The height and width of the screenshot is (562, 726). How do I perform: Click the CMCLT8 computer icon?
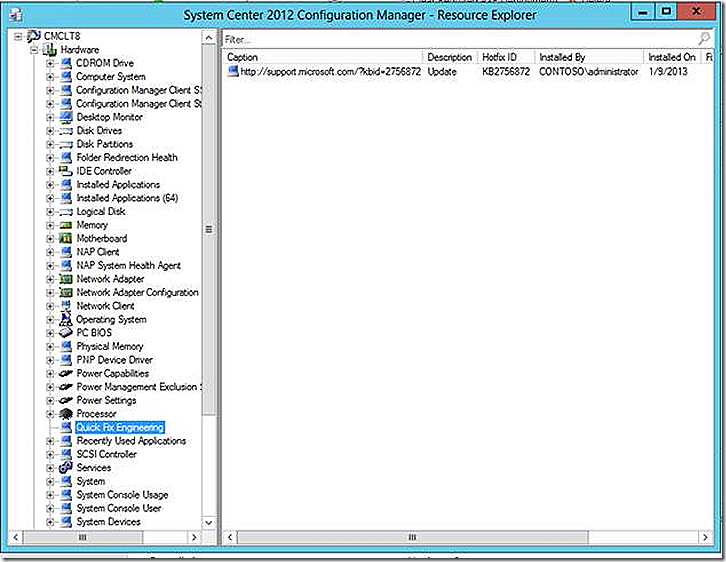[34, 36]
